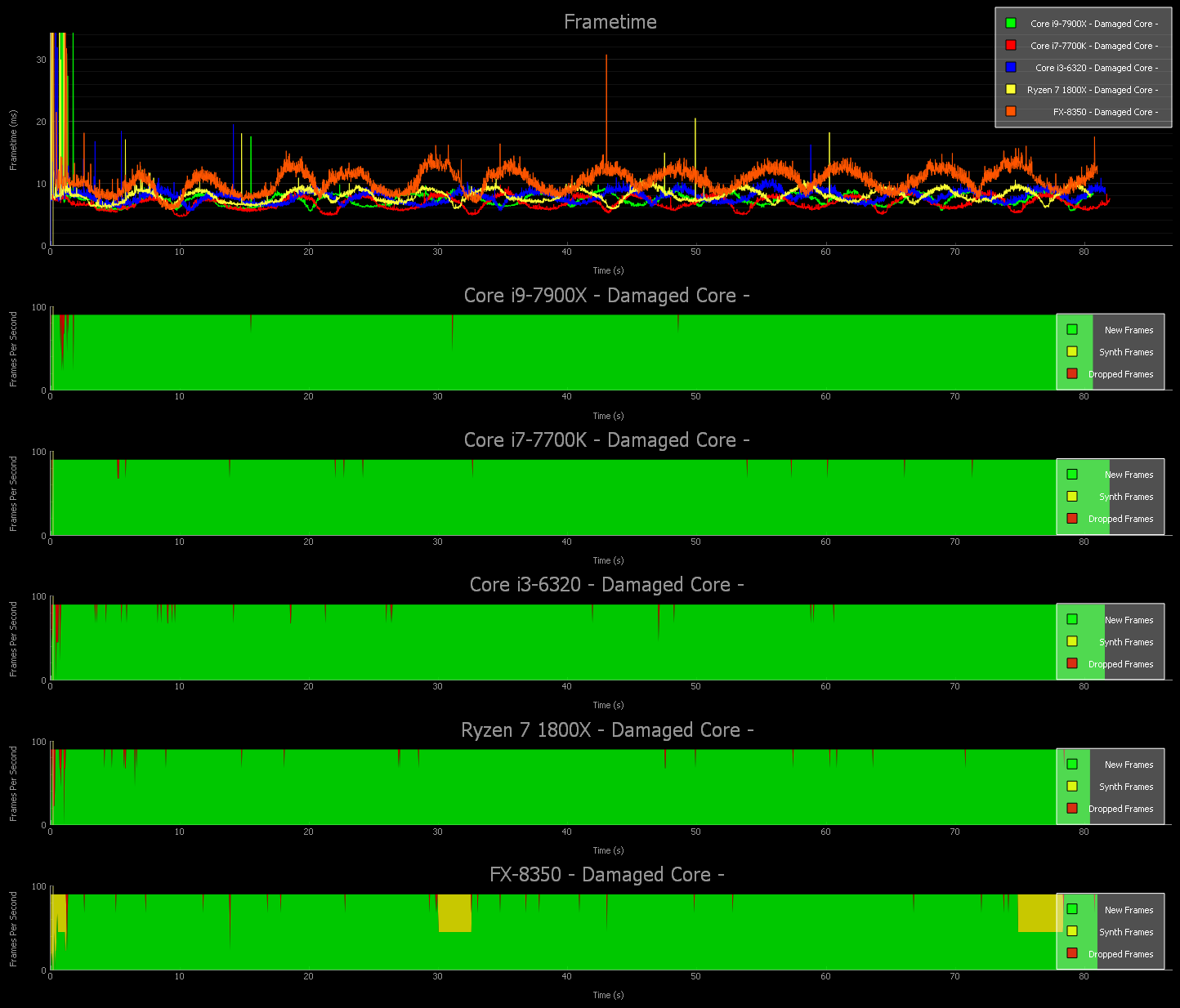Click the Synth Frames yellow swatch in the FX-8350 chart
Viewport: 1180px width, 1008px height.
tap(1072, 931)
